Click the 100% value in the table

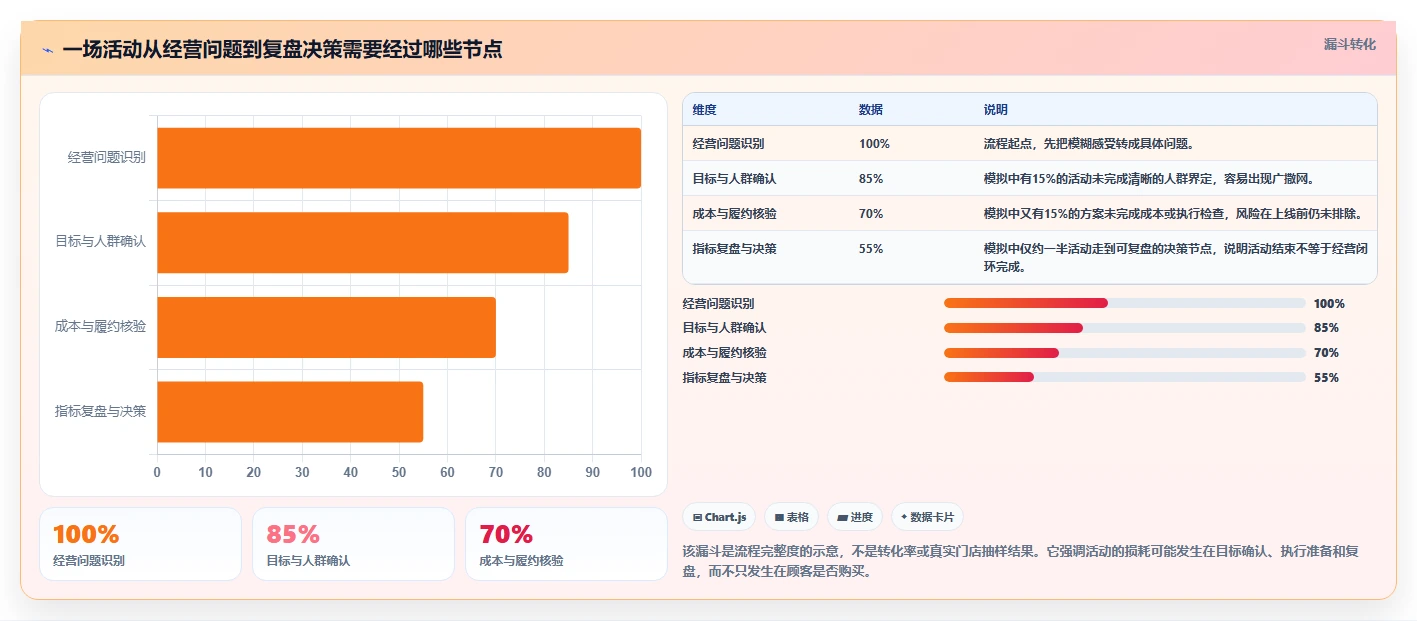(874, 144)
